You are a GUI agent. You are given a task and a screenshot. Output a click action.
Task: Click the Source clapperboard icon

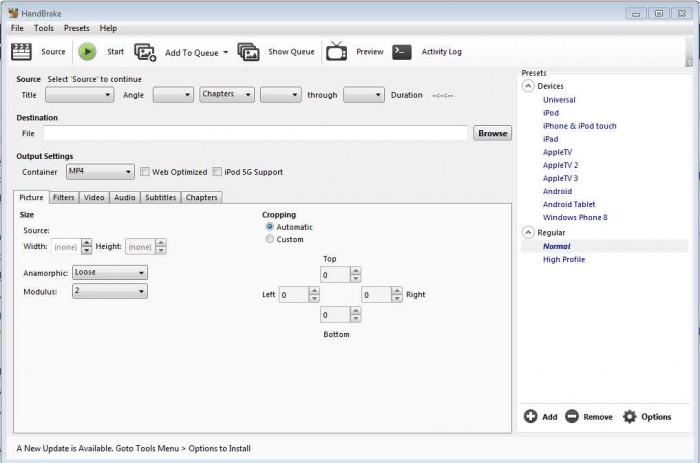[x=21, y=52]
